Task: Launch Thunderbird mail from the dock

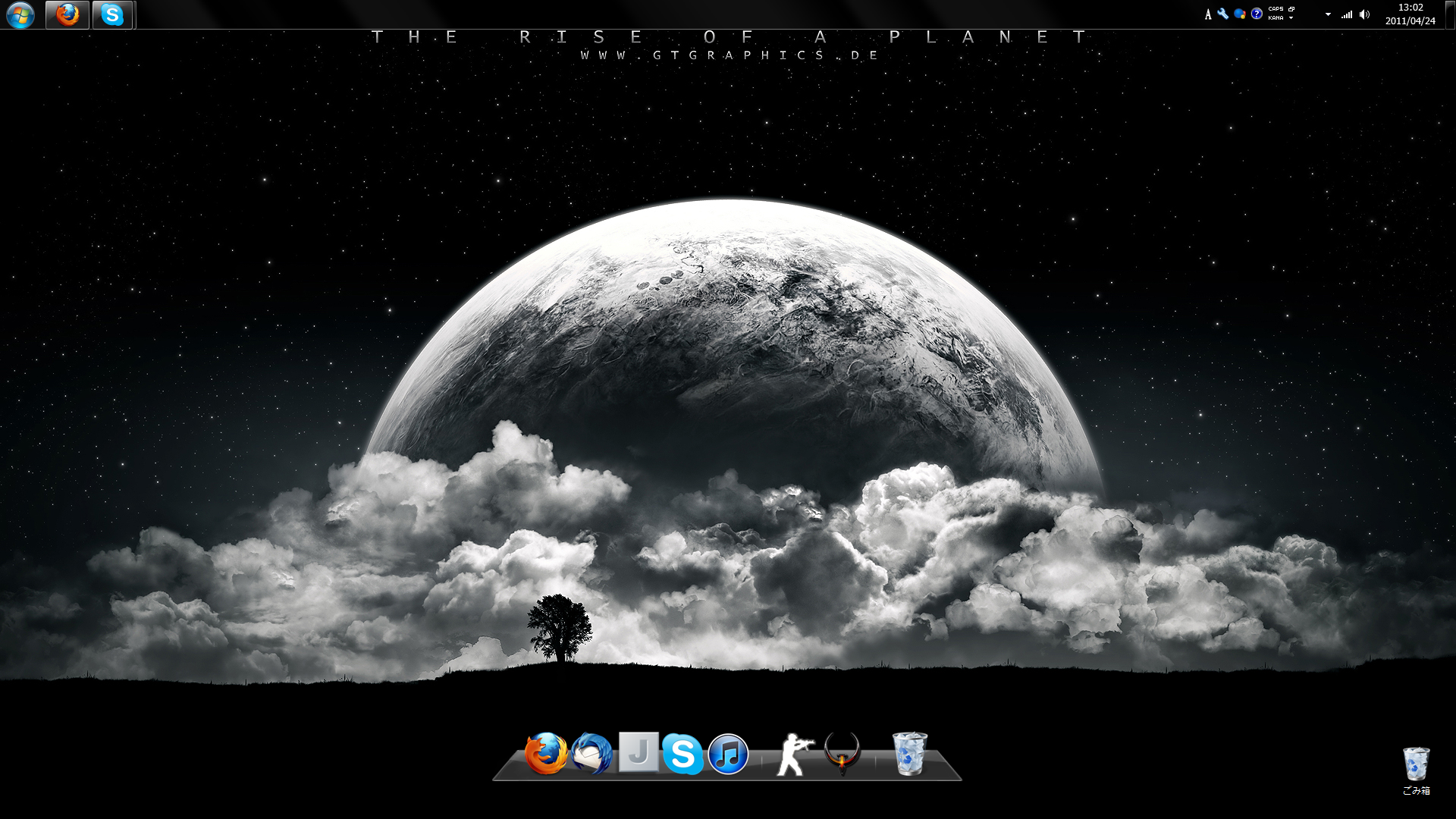Action: point(592,754)
